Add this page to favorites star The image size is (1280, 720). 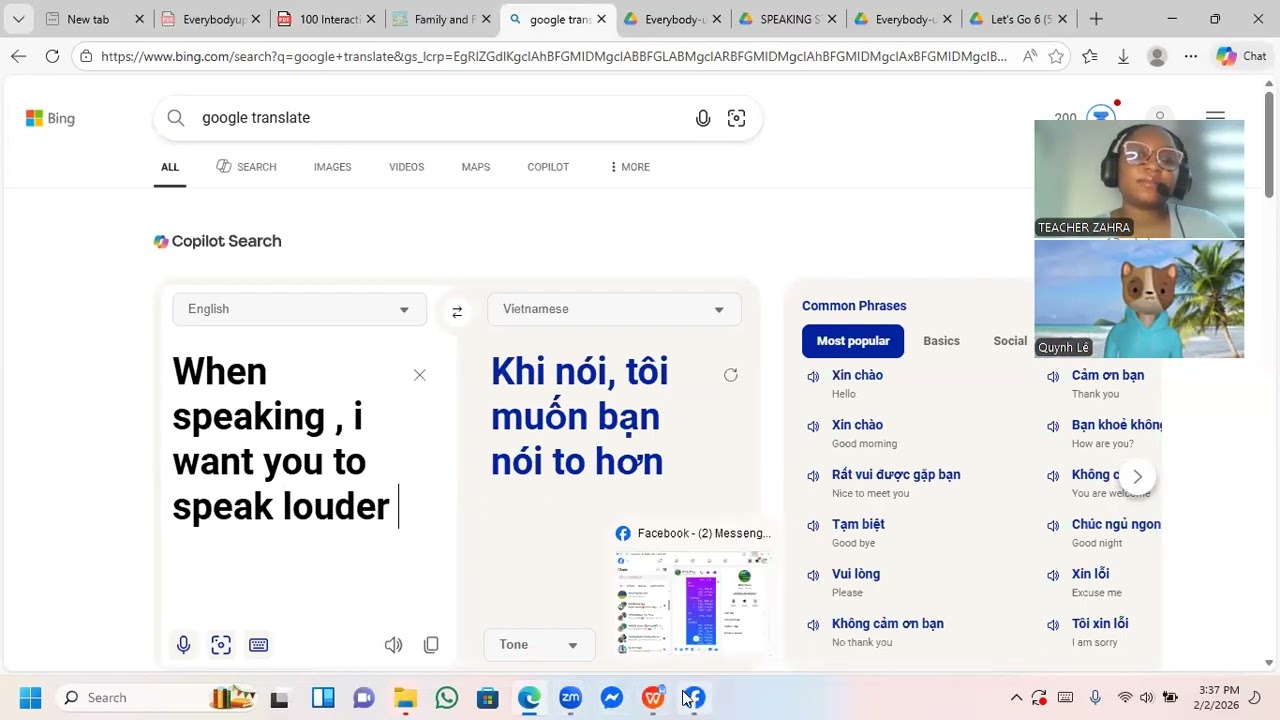click(x=1056, y=57)
